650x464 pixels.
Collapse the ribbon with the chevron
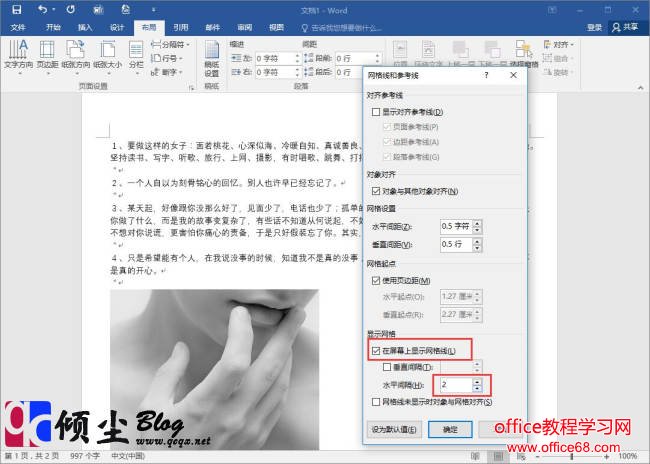click(640, 87)
